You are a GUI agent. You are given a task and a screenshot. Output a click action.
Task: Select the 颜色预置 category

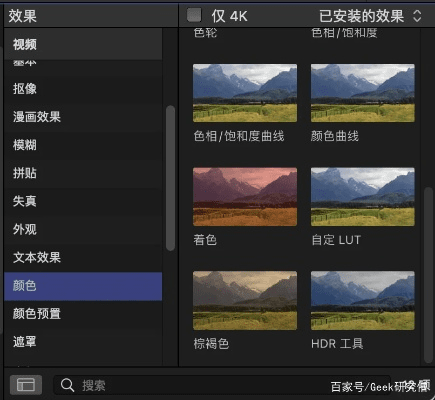click(x=83, y=314)
